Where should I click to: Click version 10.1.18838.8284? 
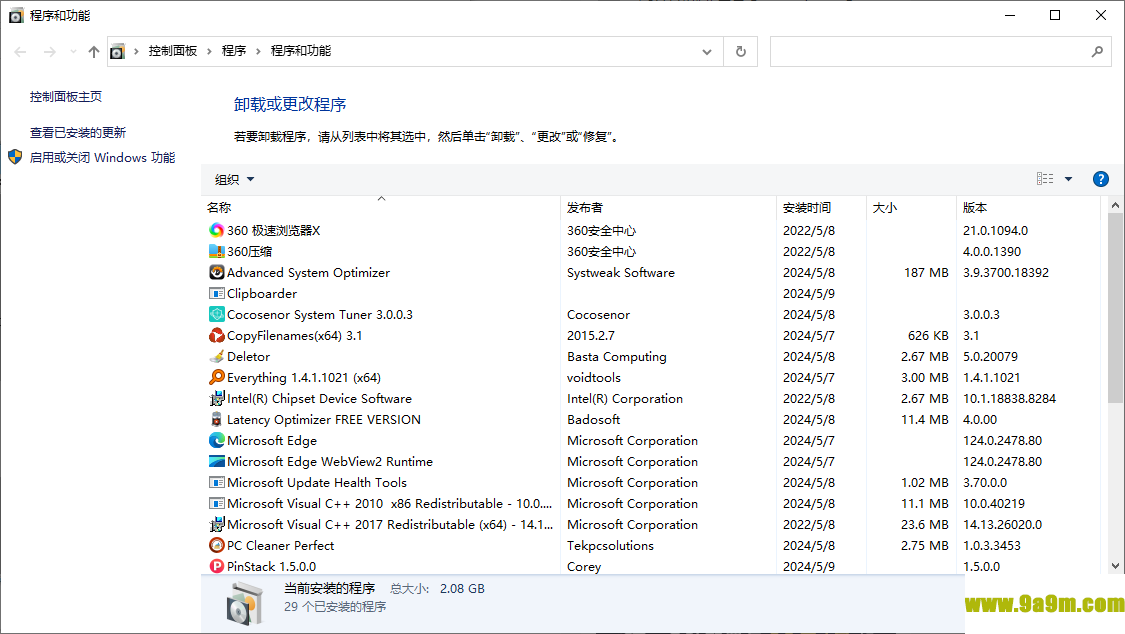[1009, 398]
